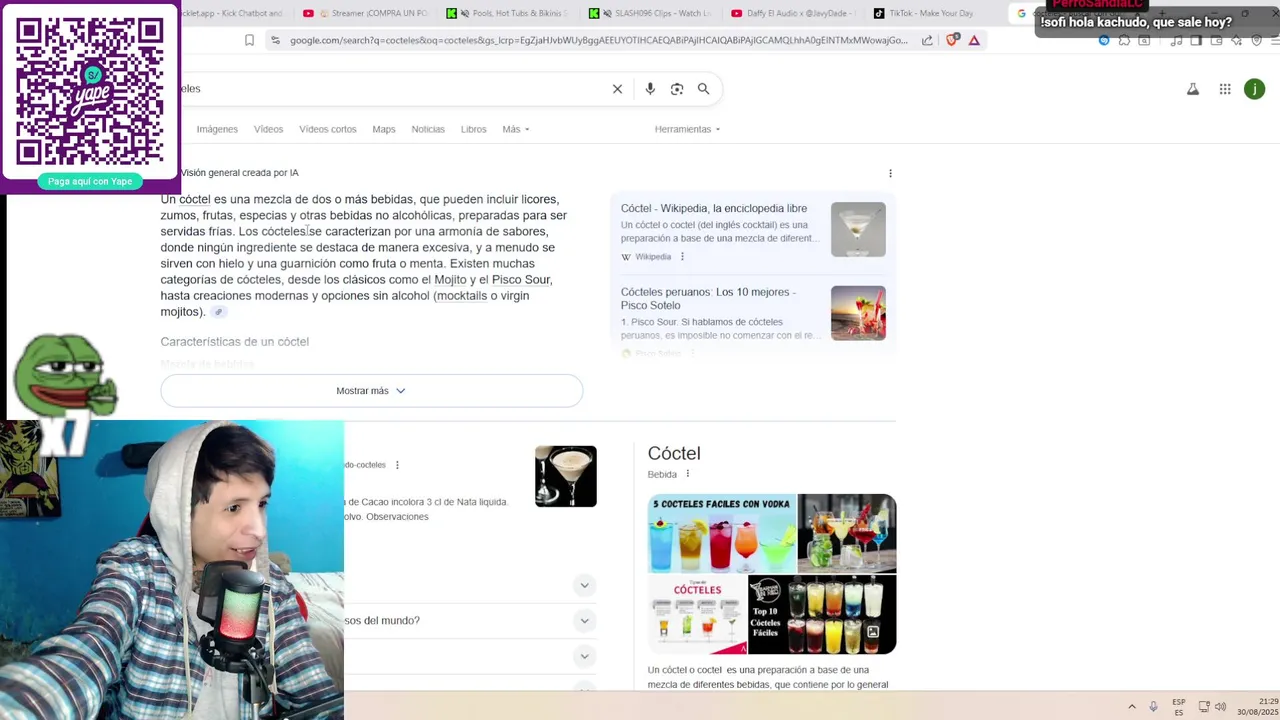Click the 'Mojito' link in the overview

[x=450, y=280]
